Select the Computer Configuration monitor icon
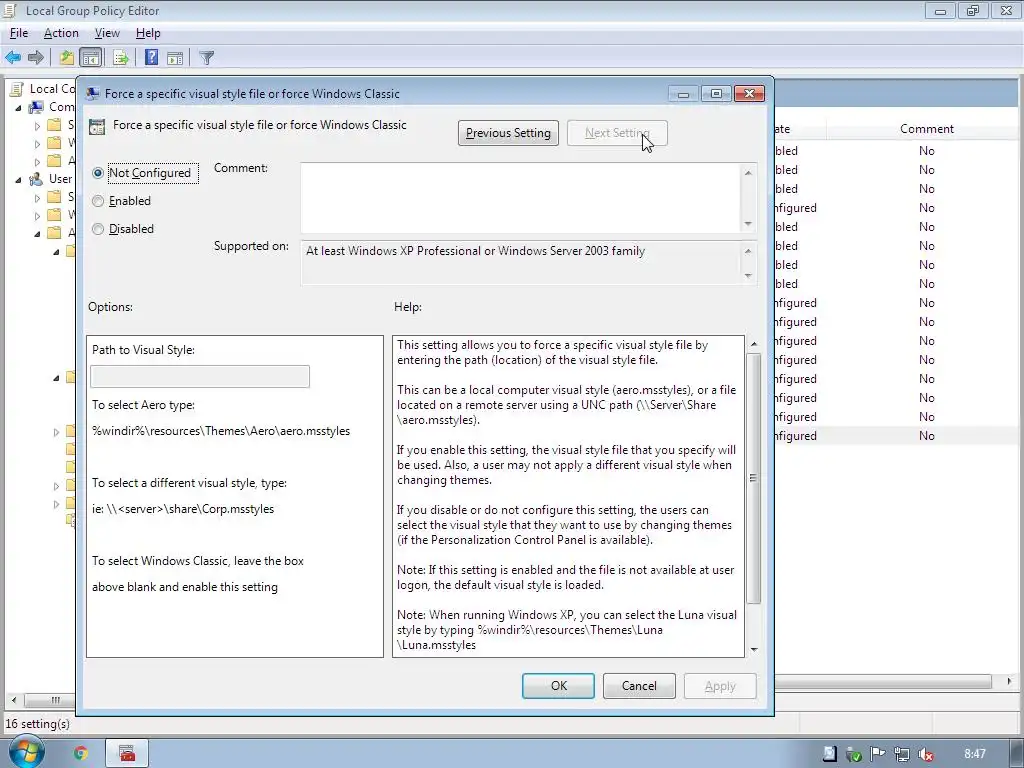The width and height of the screenshot is (1024, 768). click(x=37, y=106)
